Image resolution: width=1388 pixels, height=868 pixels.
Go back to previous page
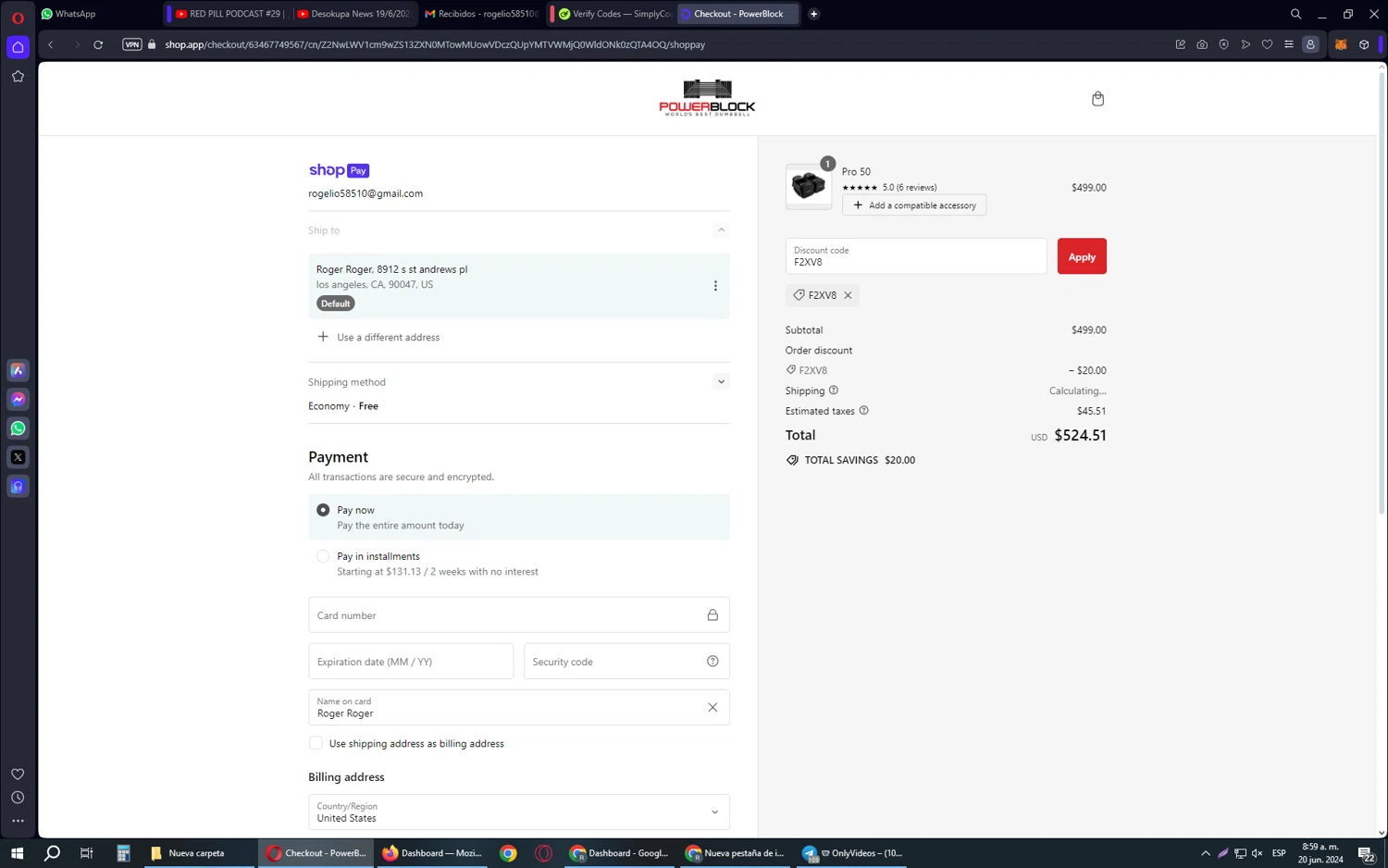pyautogui.click(x=51, y=44)
